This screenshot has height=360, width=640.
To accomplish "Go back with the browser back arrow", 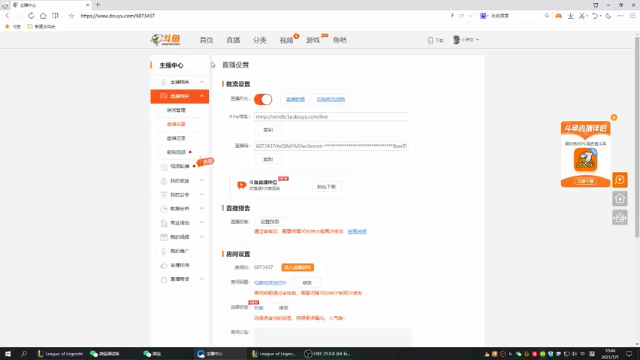I will (7, 16).
